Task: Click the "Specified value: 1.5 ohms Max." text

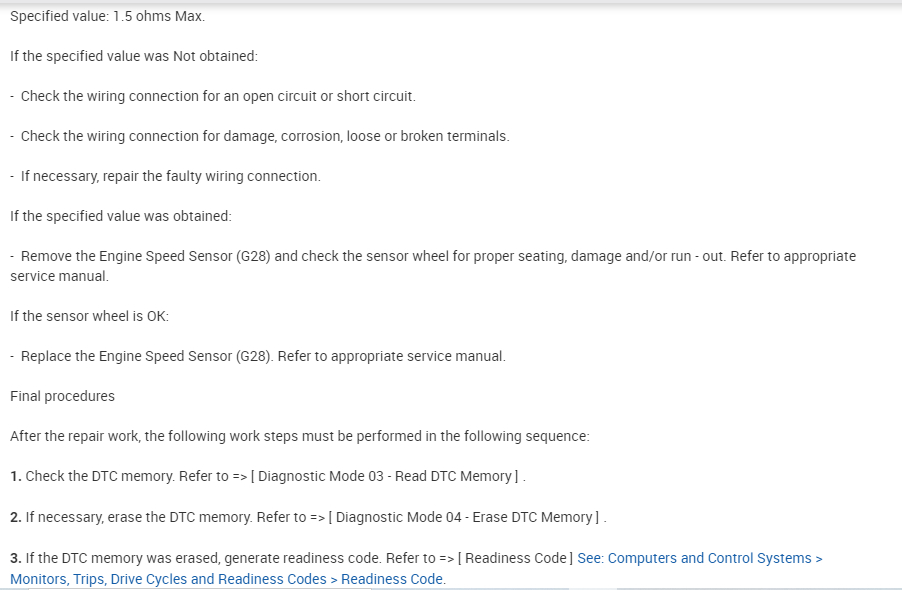Action: [x=107, y=16]
